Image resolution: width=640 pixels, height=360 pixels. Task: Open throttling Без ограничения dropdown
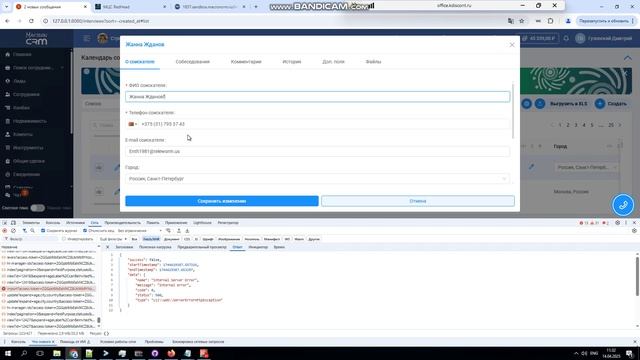pyautogui.click(x=140, y=231)
